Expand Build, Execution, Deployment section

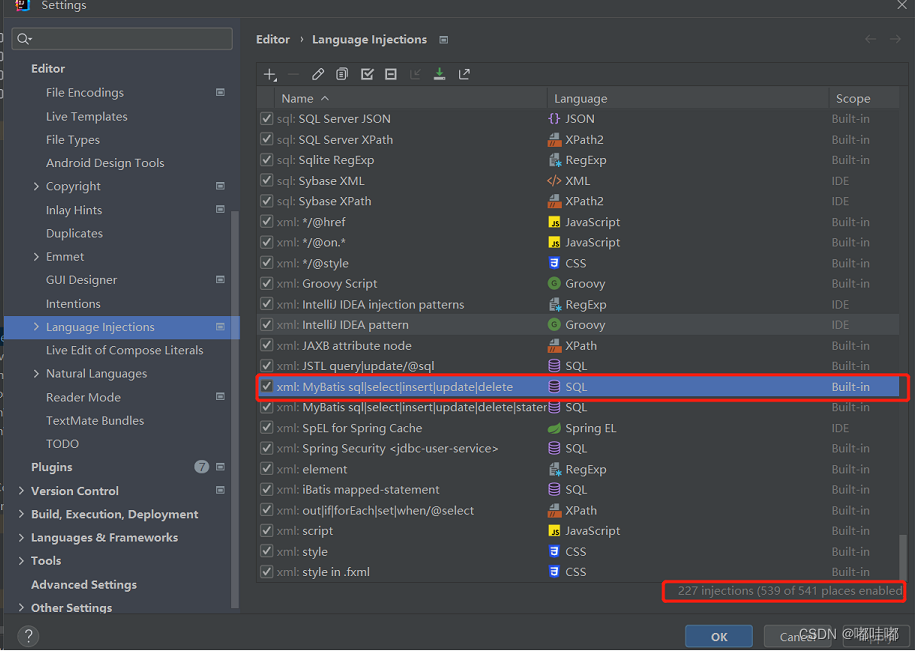(x=22, y=514)
